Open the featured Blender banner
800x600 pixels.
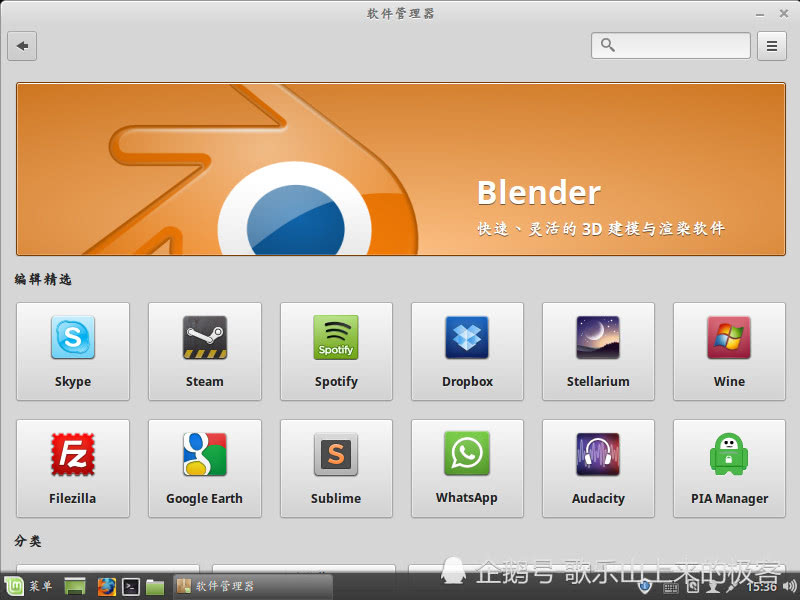401,169
